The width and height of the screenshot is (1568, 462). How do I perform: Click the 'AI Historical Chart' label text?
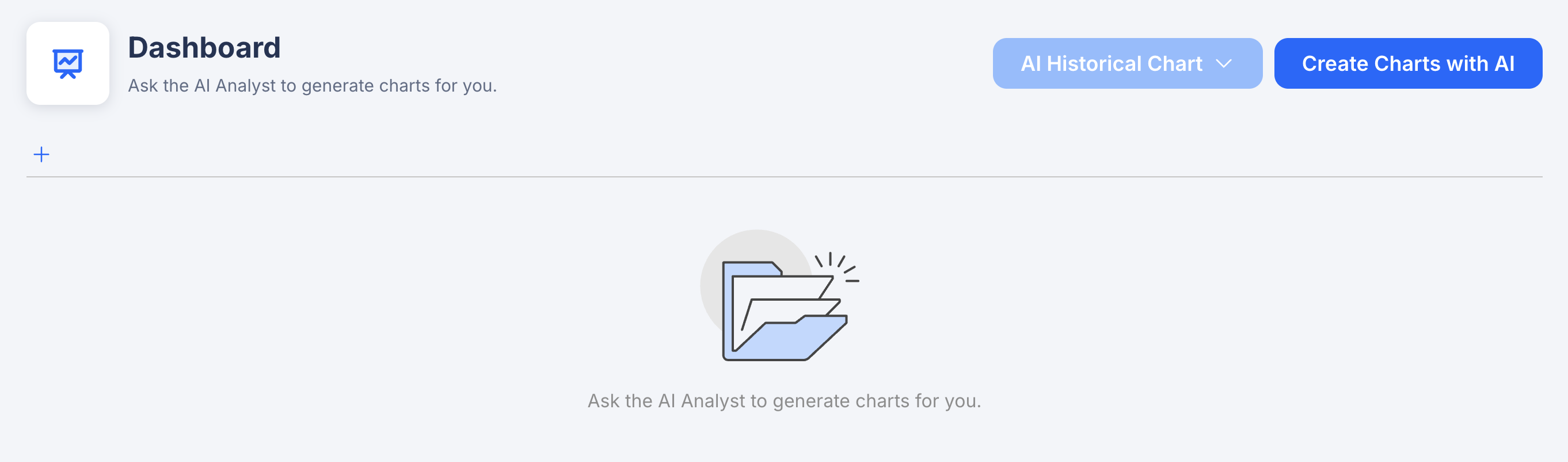click(x=1111, y=63)
